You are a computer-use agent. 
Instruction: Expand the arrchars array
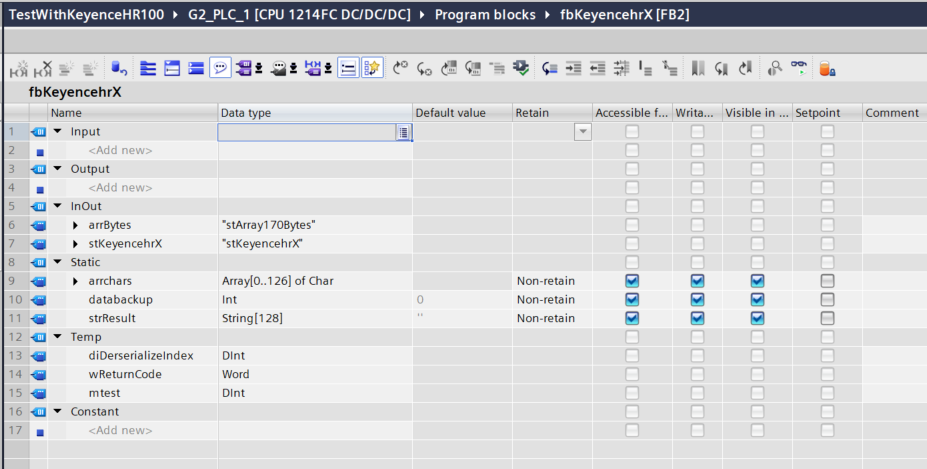tap(75, 282)
